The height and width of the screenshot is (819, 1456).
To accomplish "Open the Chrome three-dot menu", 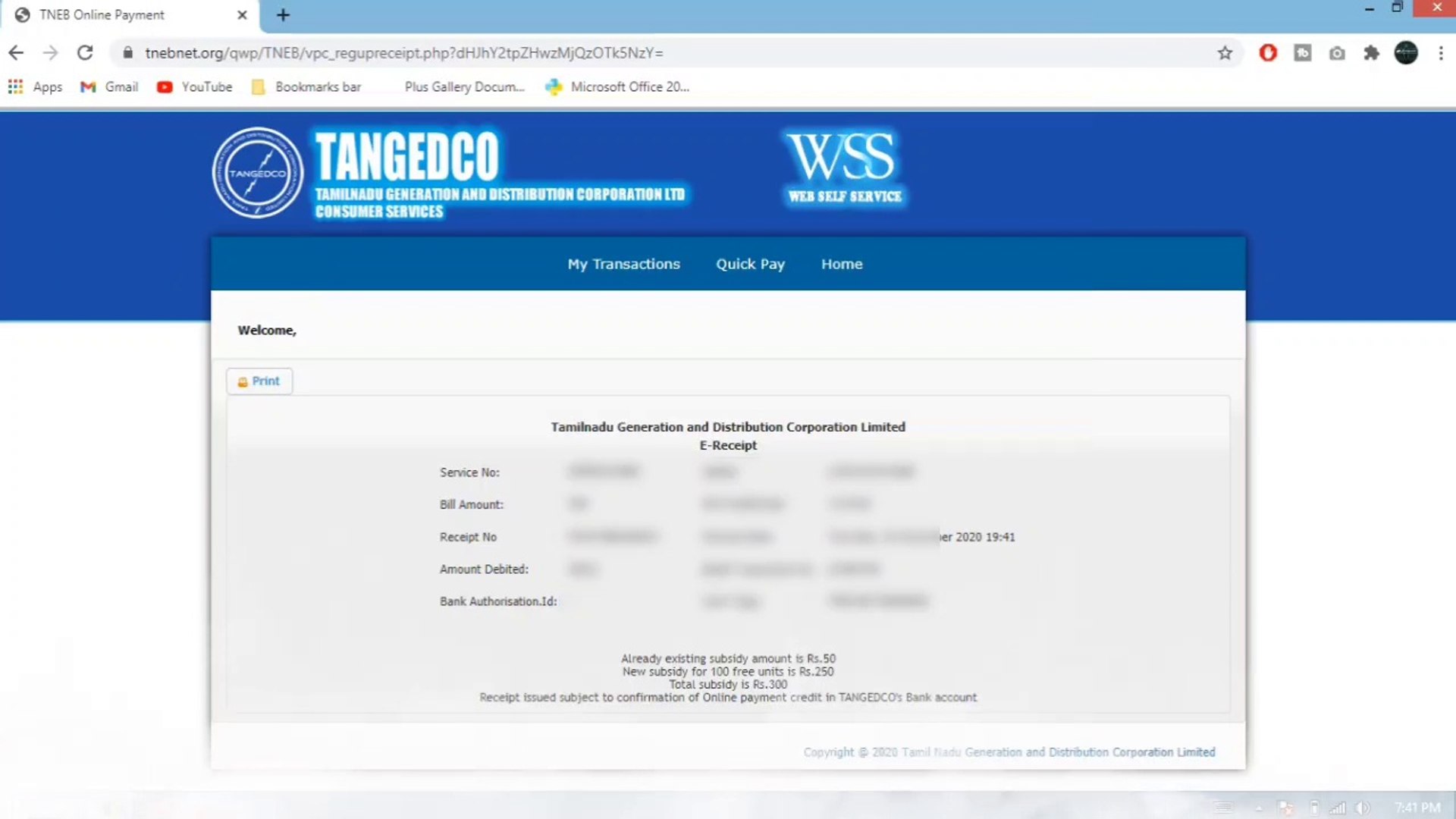I will 1441,53.
